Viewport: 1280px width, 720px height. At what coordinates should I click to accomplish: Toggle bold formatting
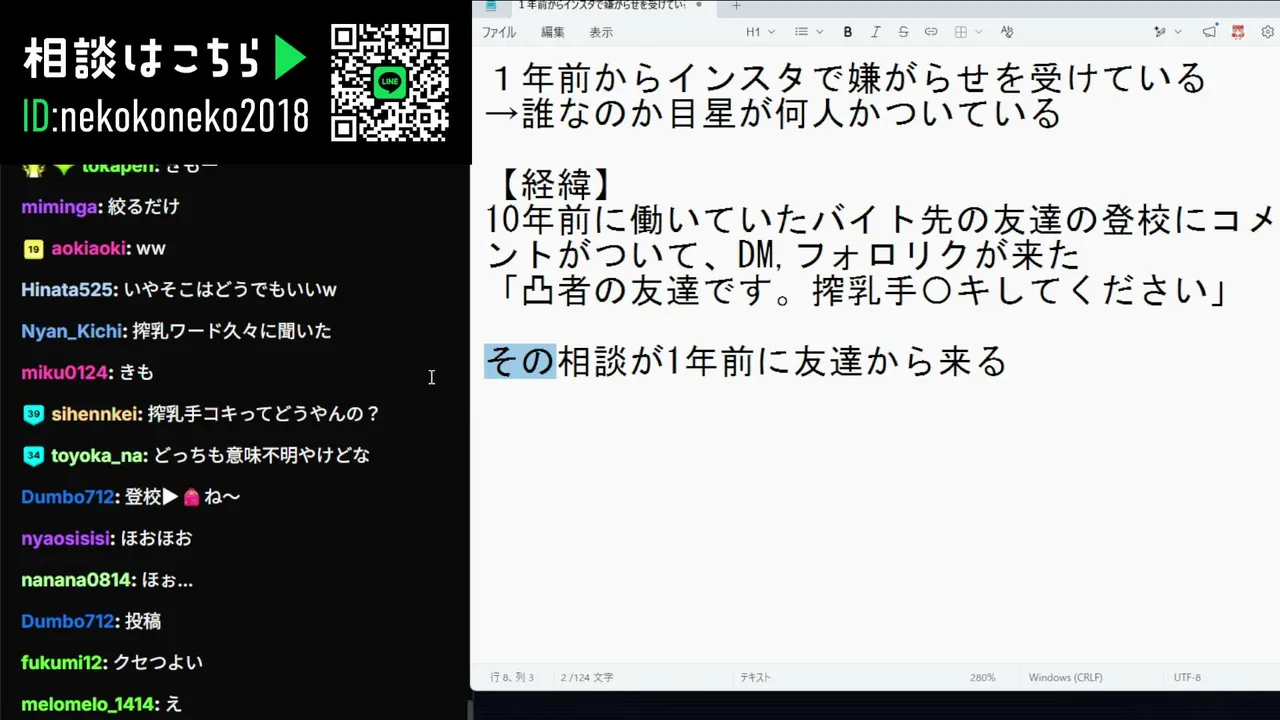(848, 32)
